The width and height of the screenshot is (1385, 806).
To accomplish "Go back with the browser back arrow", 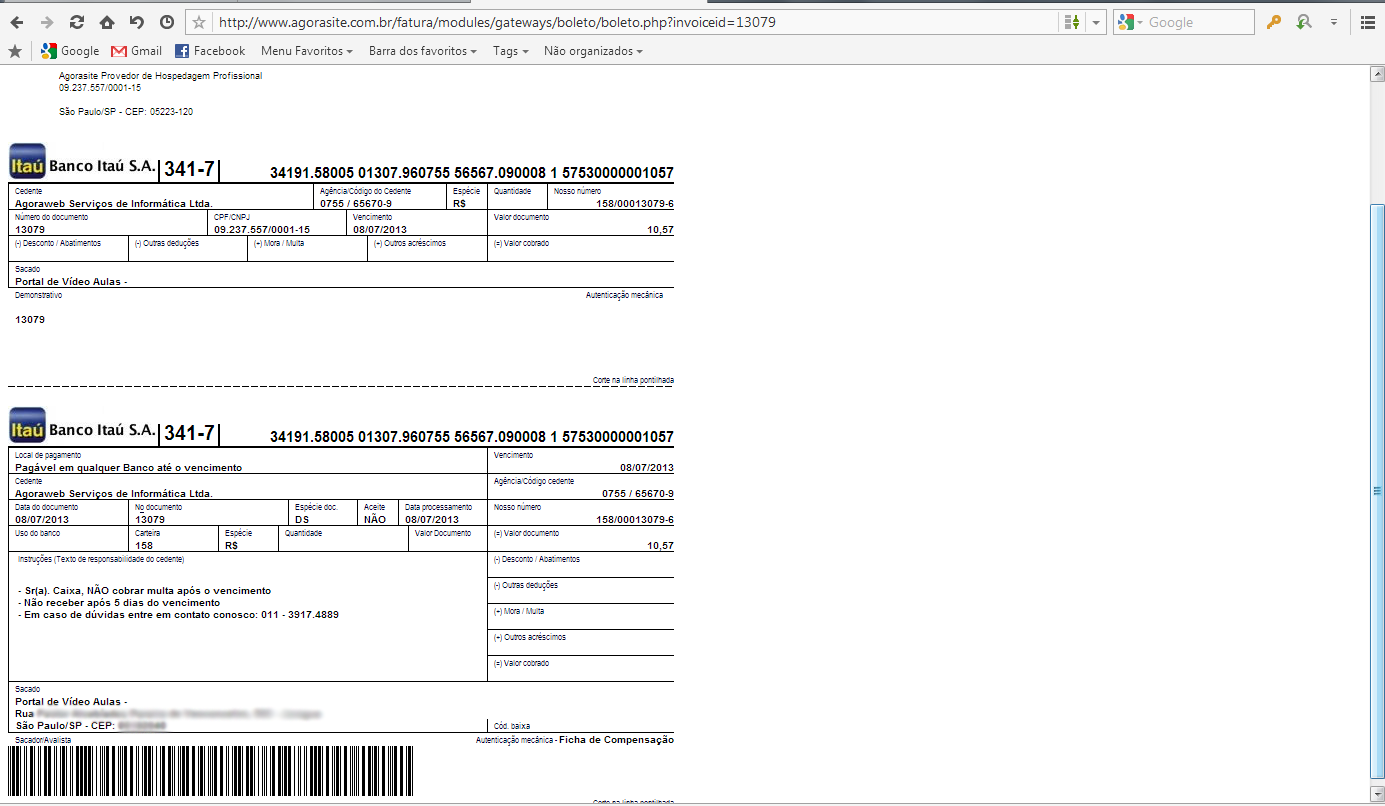I will pos(18,22).
